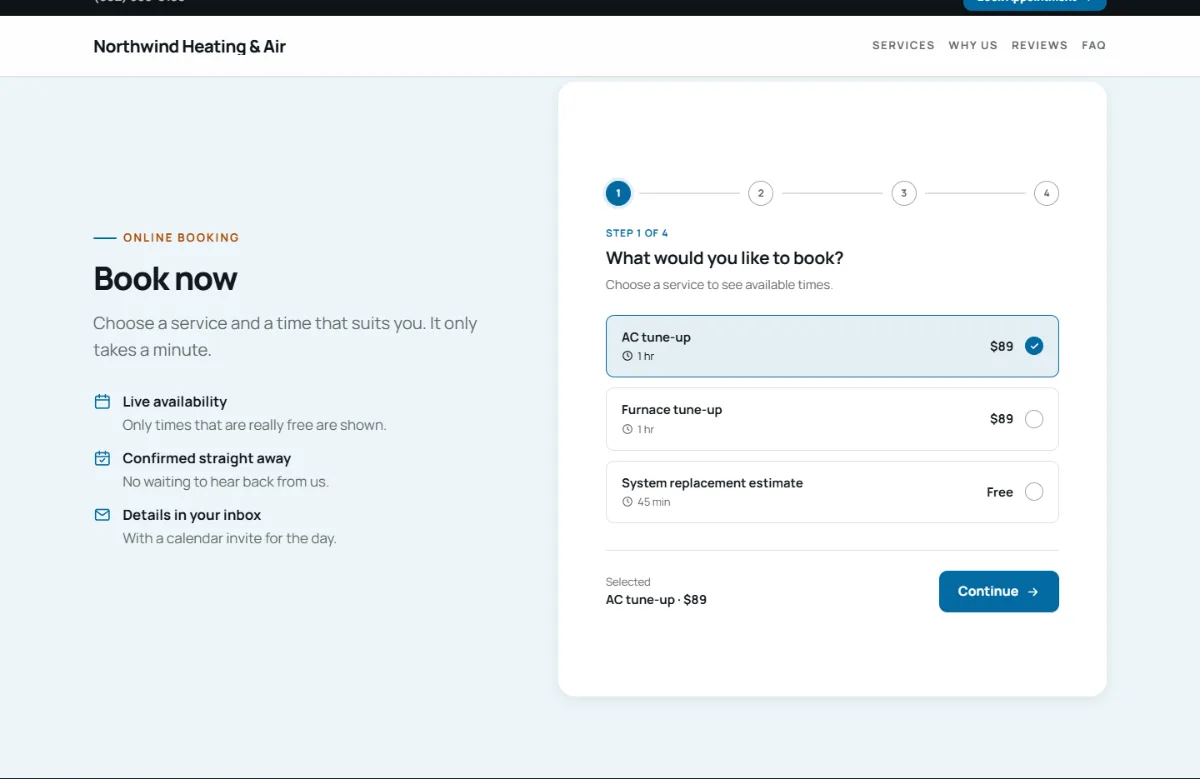Go to step 2 indicator
Image resolution: width=1200 pixels, height=779 pixels.
pyautogui.click(x=761, y=193)
